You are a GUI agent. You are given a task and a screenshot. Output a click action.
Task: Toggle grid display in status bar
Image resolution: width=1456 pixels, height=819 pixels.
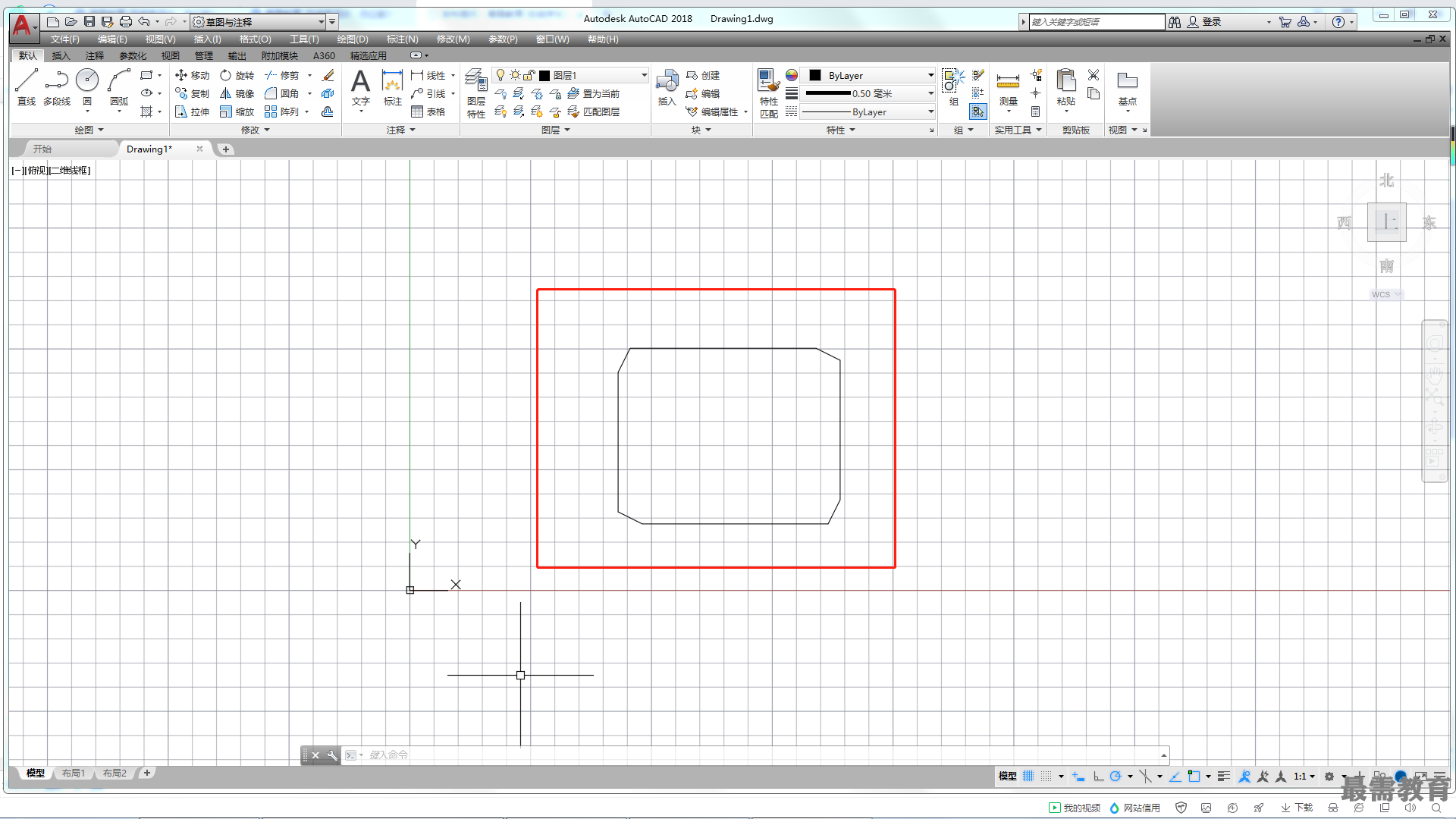click(1028, 776)
